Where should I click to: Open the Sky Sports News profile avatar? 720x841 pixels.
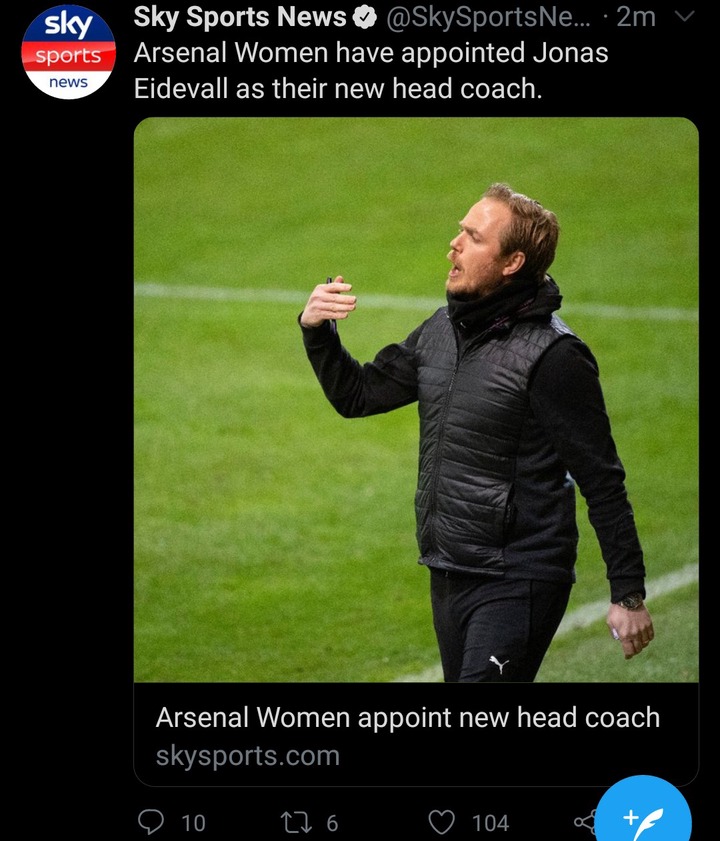[68, 53]
